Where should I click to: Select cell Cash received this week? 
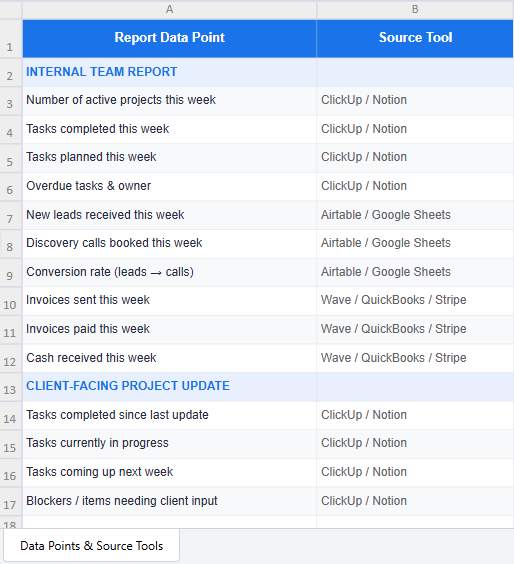click(x=169, y=358)
